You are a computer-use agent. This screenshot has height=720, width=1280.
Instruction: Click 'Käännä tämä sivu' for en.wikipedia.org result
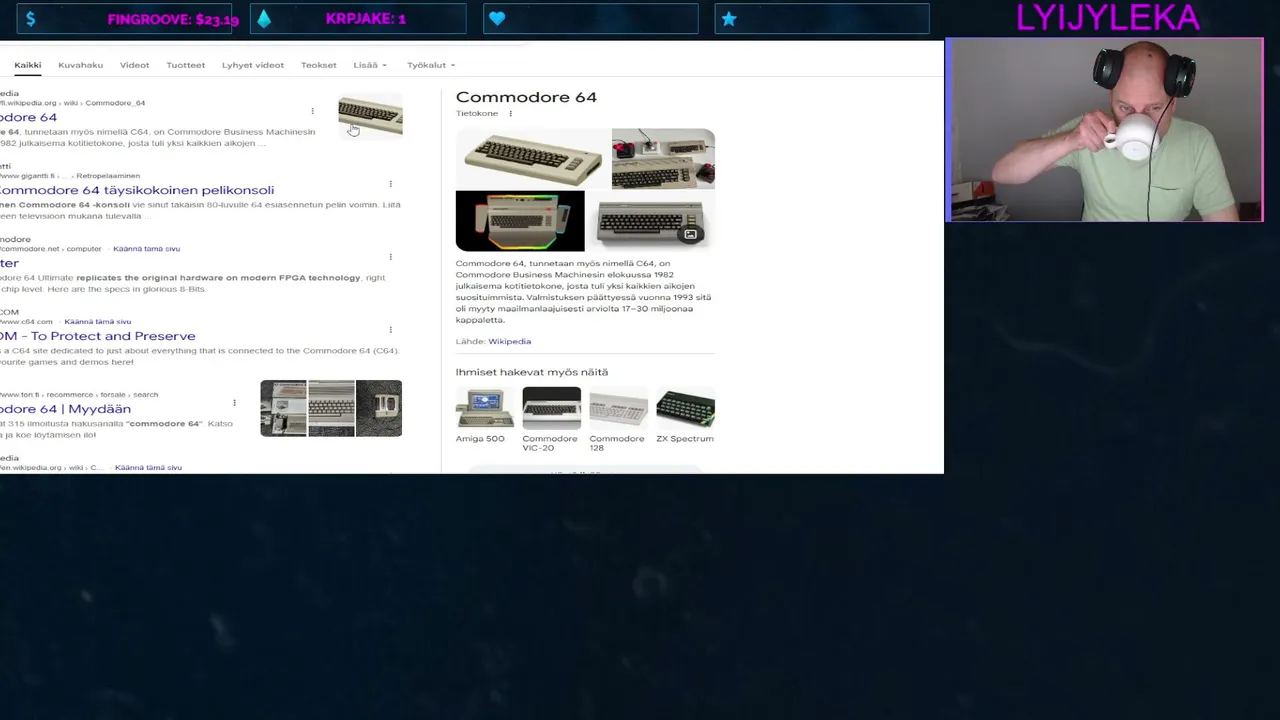(148, 468)
